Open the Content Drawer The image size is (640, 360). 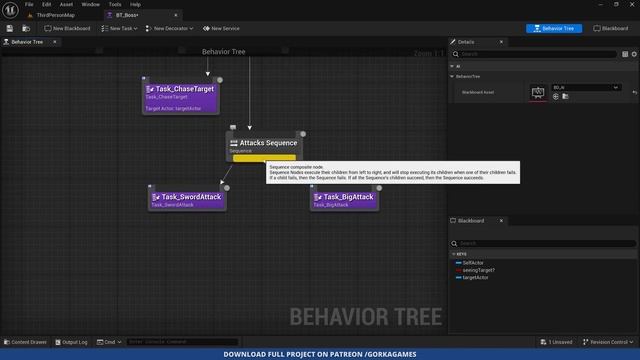click(25, 342)
